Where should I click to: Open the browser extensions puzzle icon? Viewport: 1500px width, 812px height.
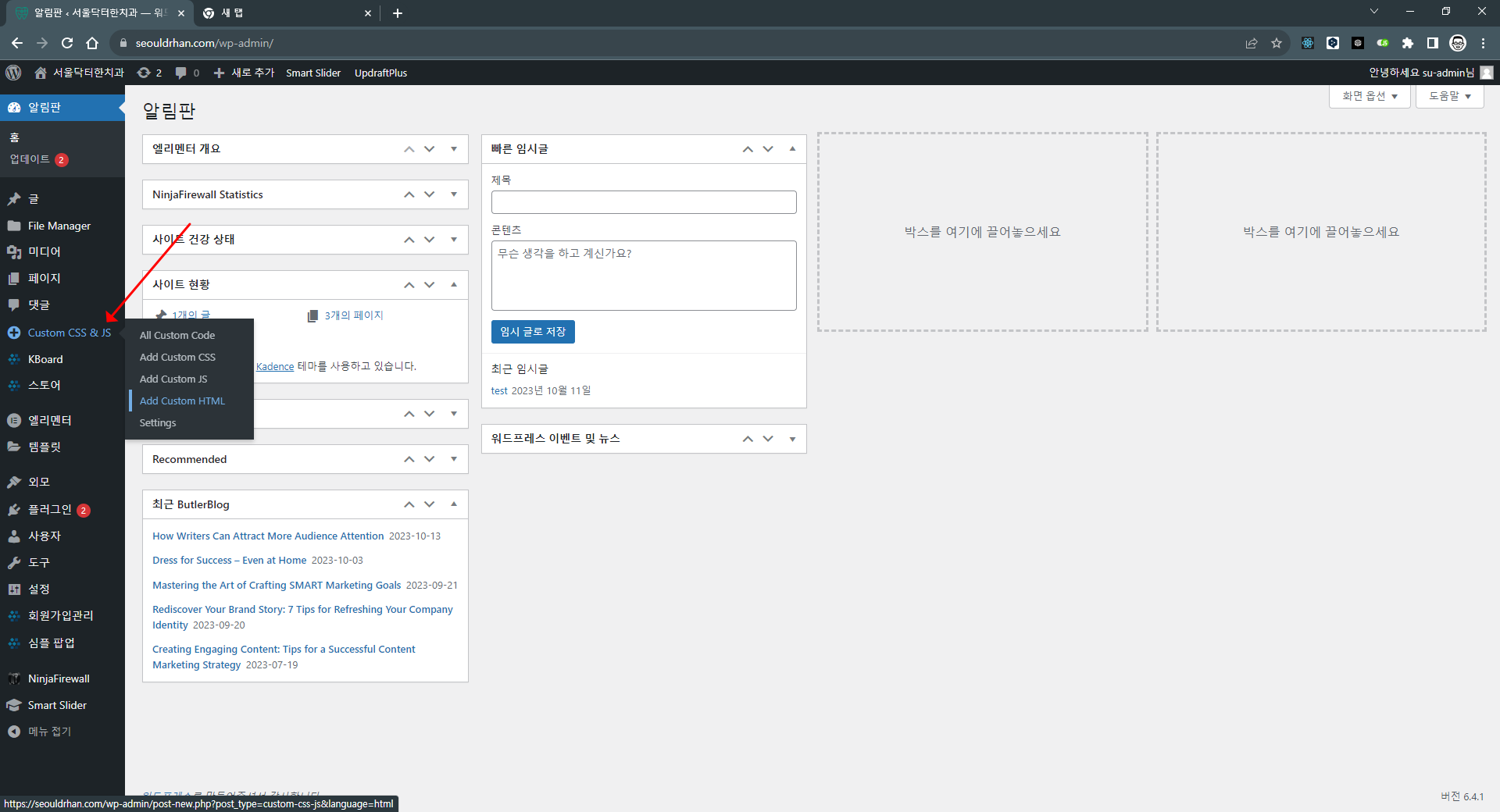[1408, 43]
